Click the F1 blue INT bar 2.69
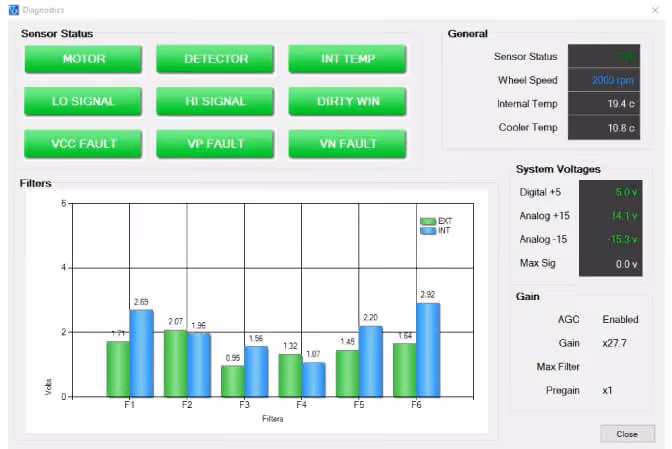The width and height of the screenshot is (672, 449). coord(141,353)
